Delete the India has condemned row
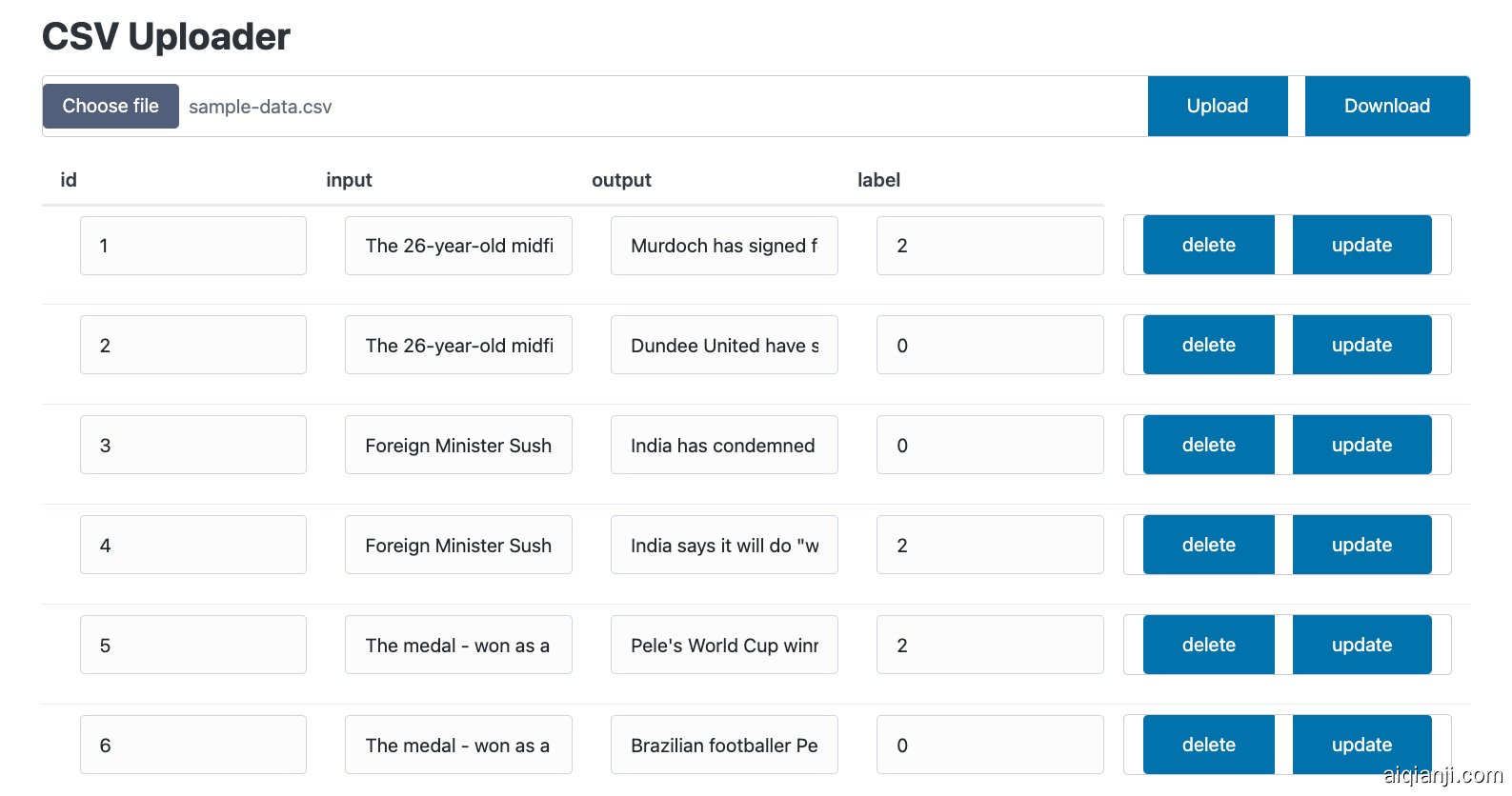 point(1208,445)
